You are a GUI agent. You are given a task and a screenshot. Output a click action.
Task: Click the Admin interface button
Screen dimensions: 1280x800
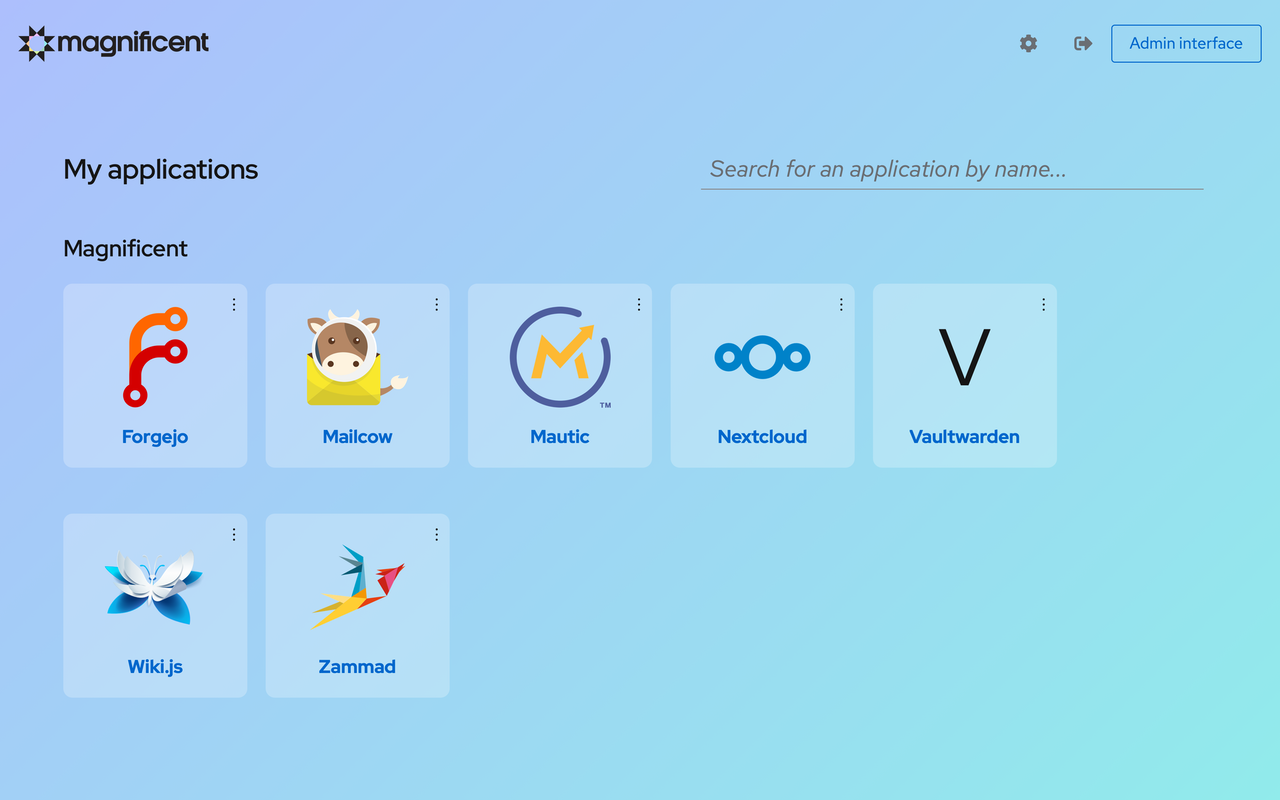(1186, 43)
